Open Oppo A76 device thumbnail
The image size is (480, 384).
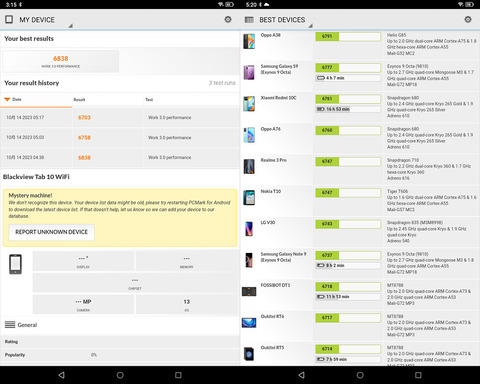[249, 135]
